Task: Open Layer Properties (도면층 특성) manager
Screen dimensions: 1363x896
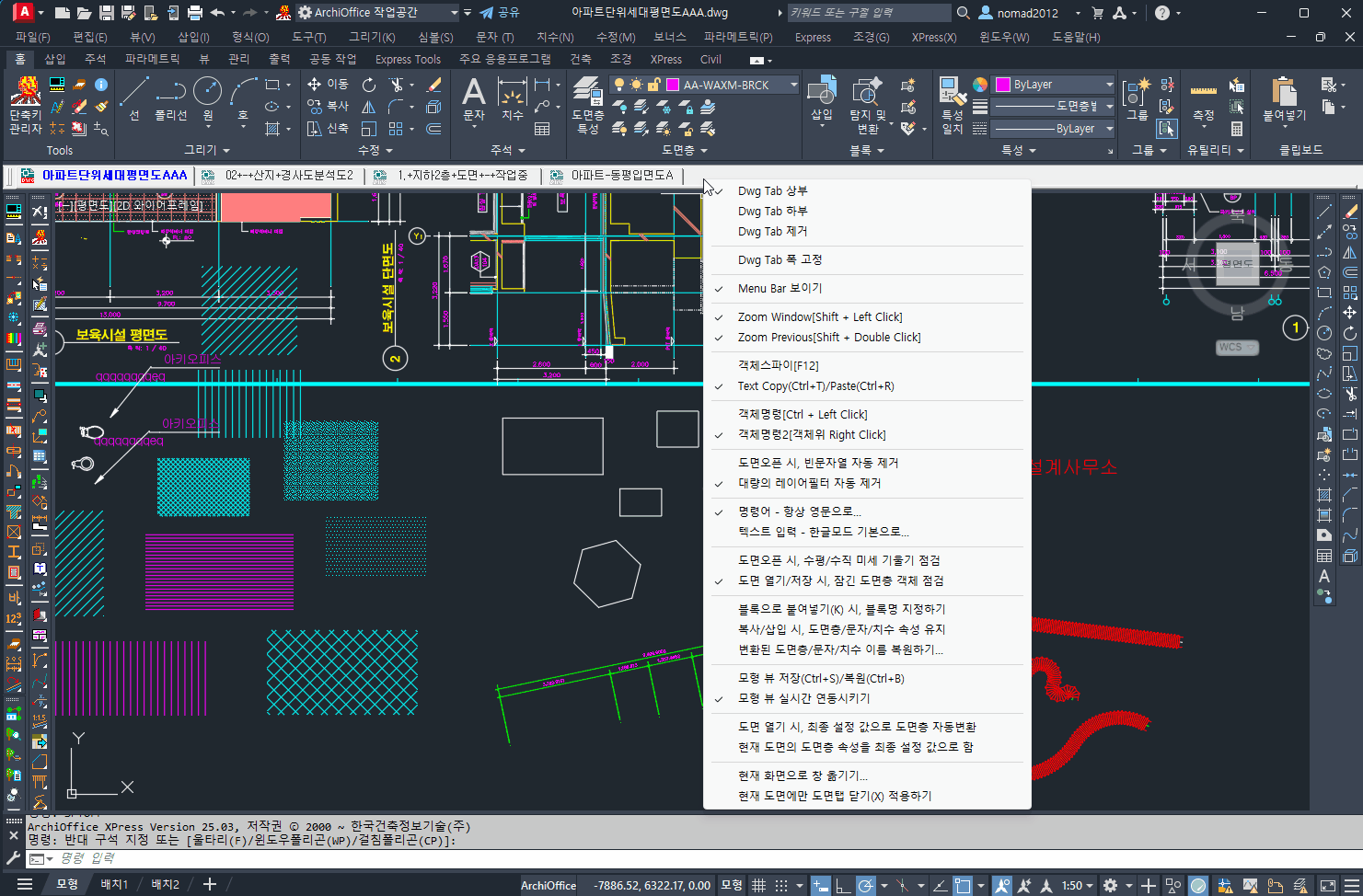Action: click(x=587, y=101)
